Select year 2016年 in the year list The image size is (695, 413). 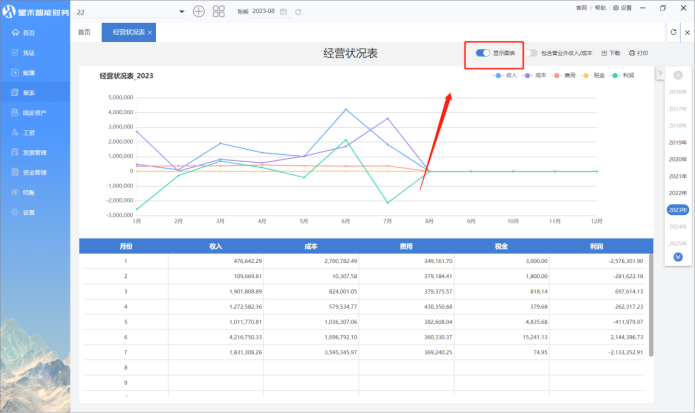pos(678,92)
